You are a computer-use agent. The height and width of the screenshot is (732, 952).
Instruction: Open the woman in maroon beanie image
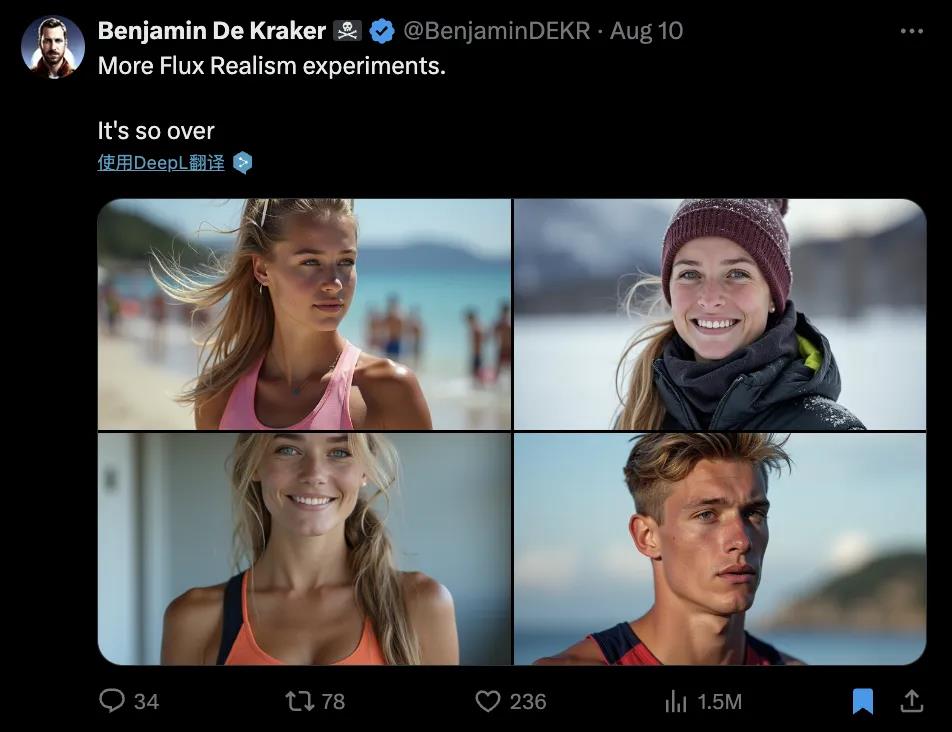(x=720, y=314)
